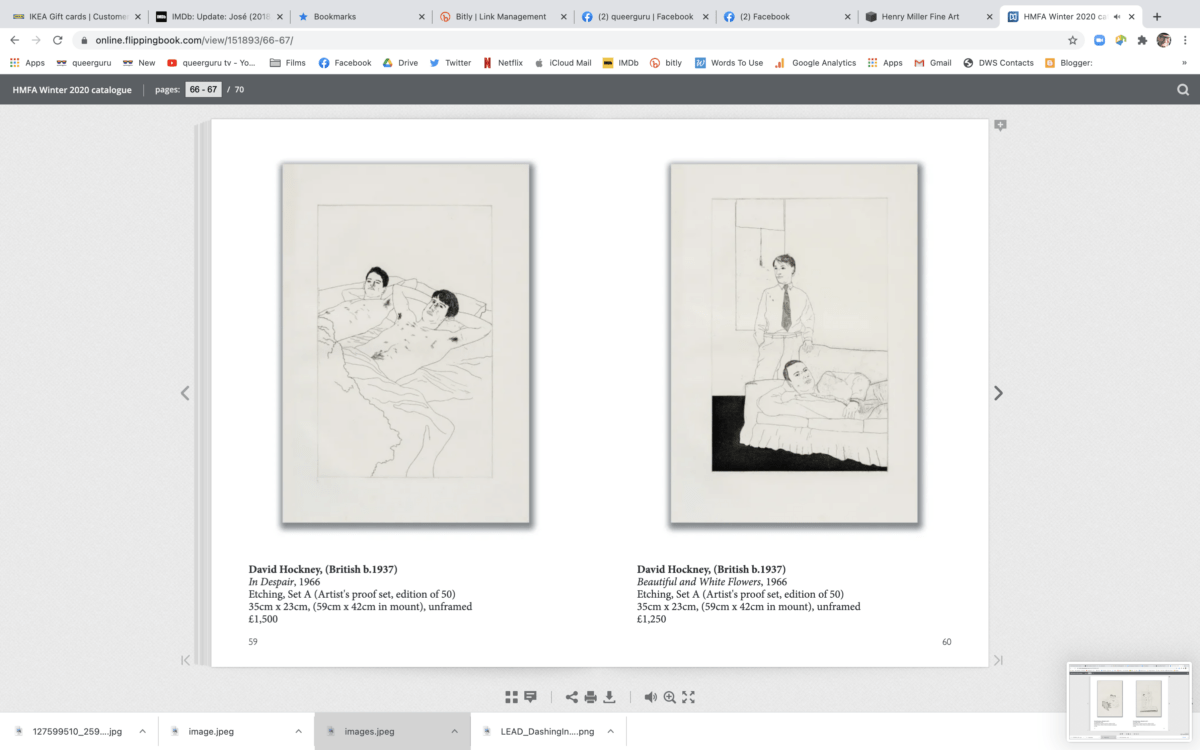
Task: Jump to the last page
Action: click(x=998, y=660)
